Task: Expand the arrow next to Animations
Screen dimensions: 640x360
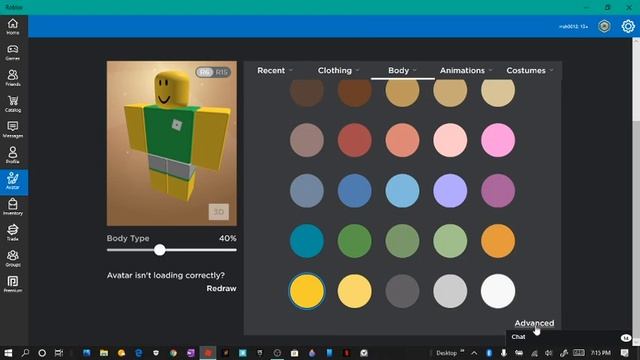Action: [x=491, y=71]
